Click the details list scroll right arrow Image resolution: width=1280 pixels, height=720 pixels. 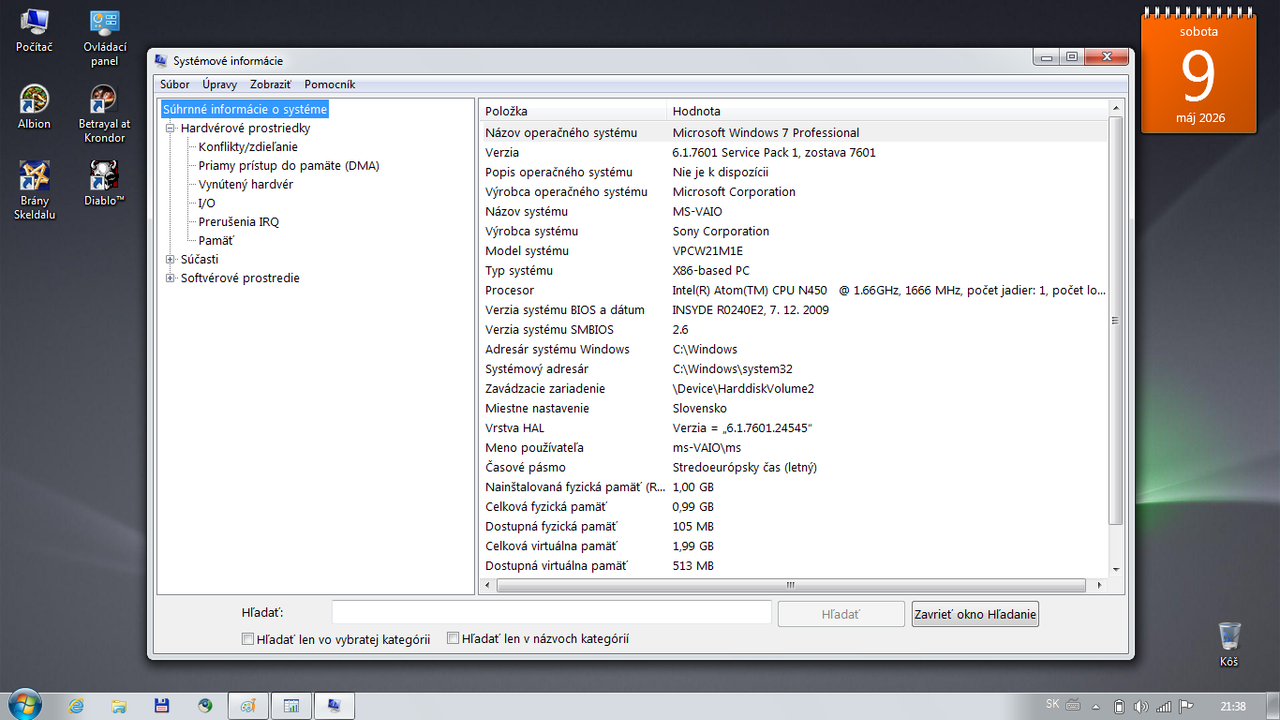point(1101,585)
